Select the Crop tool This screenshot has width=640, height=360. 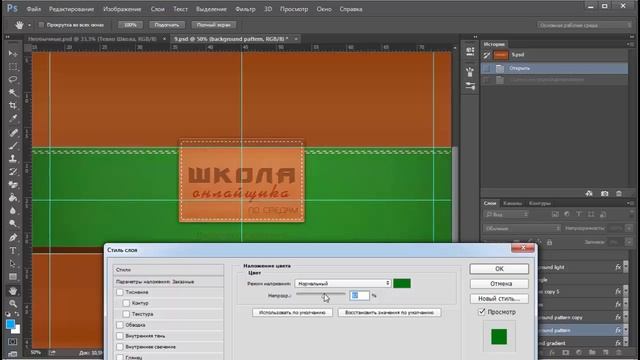tap(13, 106)
